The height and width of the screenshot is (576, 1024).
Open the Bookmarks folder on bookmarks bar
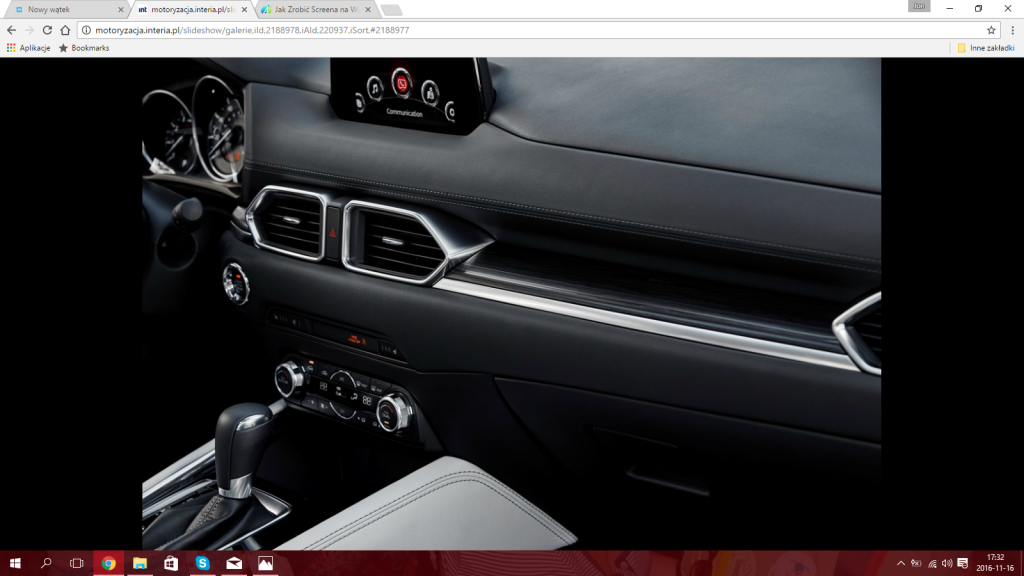(x=84, y=48)
